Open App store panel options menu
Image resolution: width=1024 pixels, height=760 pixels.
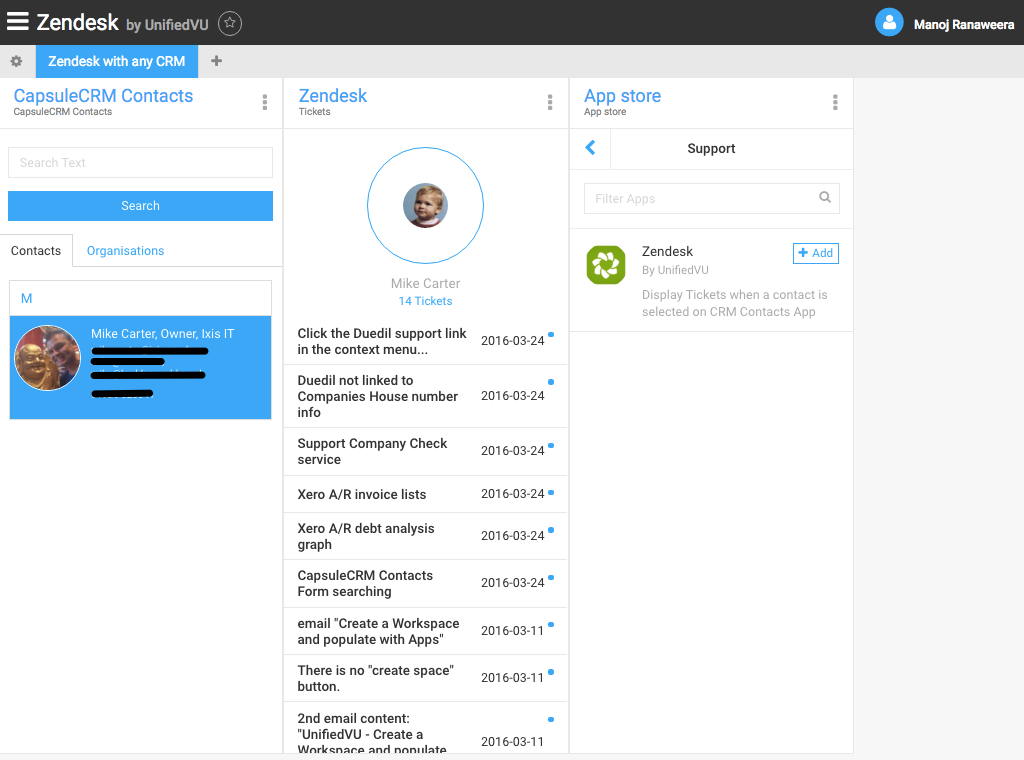click(x=835, y=102)
